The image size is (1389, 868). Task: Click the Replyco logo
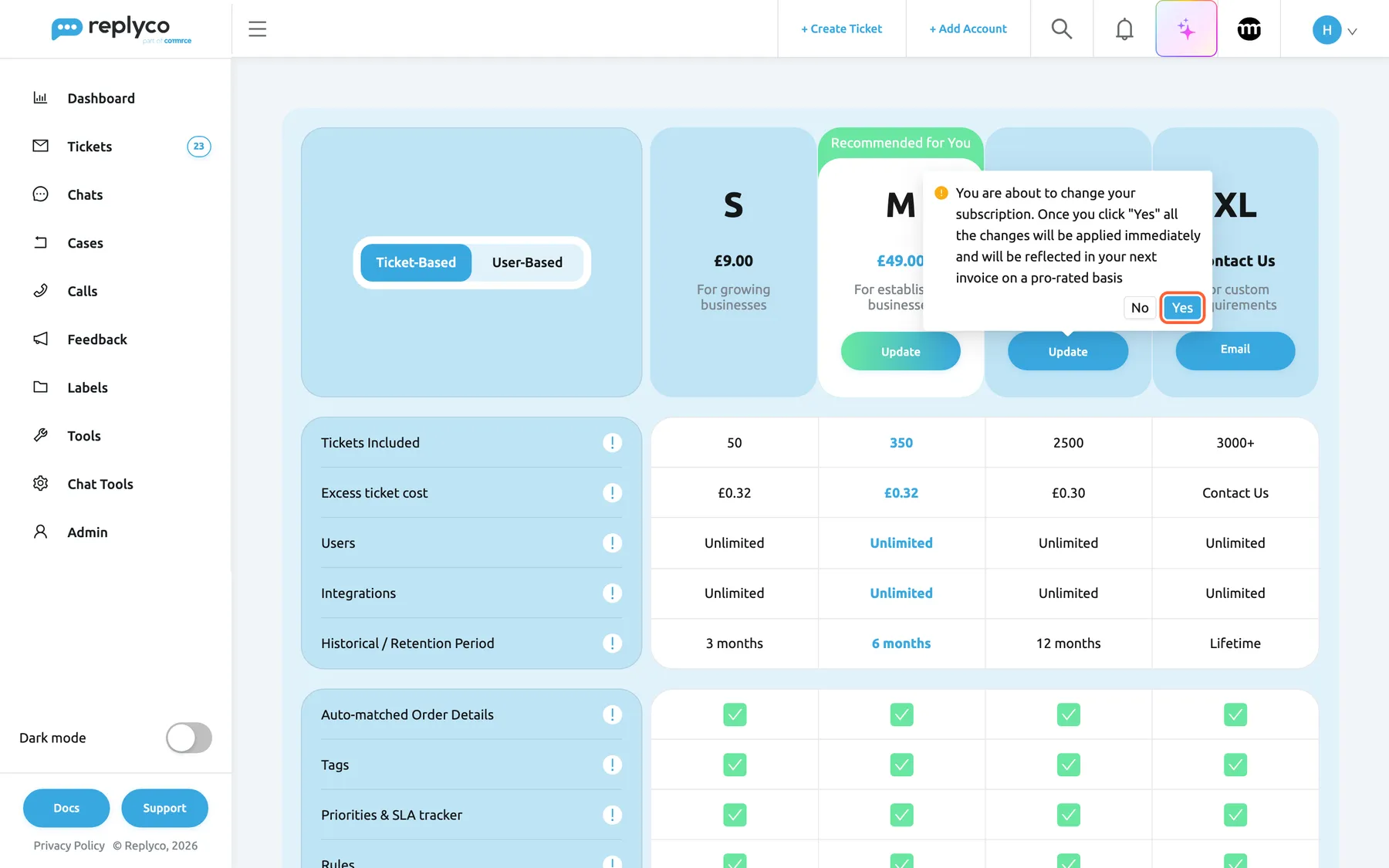pyautogui.click(x=121, y=29)
